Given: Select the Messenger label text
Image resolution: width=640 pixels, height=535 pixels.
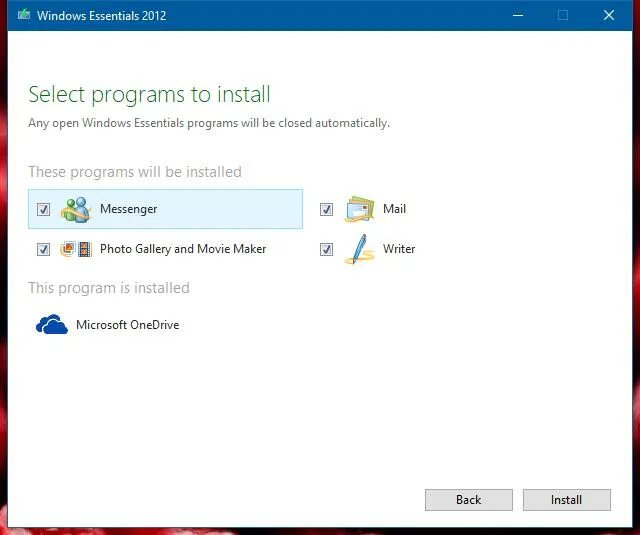Looking at the screenshot, I should click(129, 209).
